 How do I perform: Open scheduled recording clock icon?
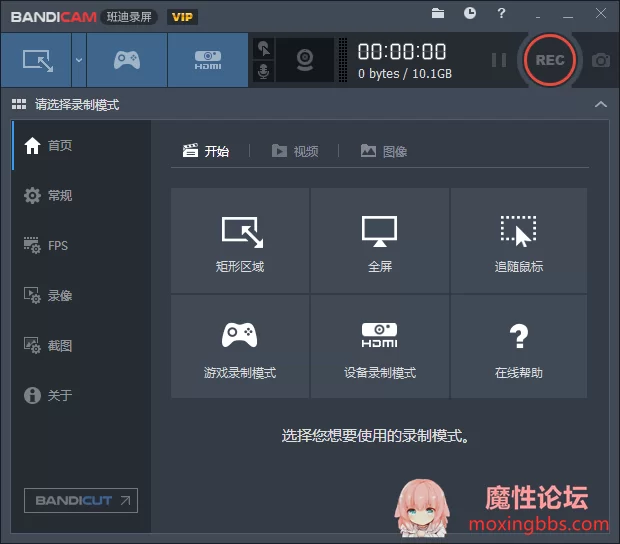click(470, 13)
